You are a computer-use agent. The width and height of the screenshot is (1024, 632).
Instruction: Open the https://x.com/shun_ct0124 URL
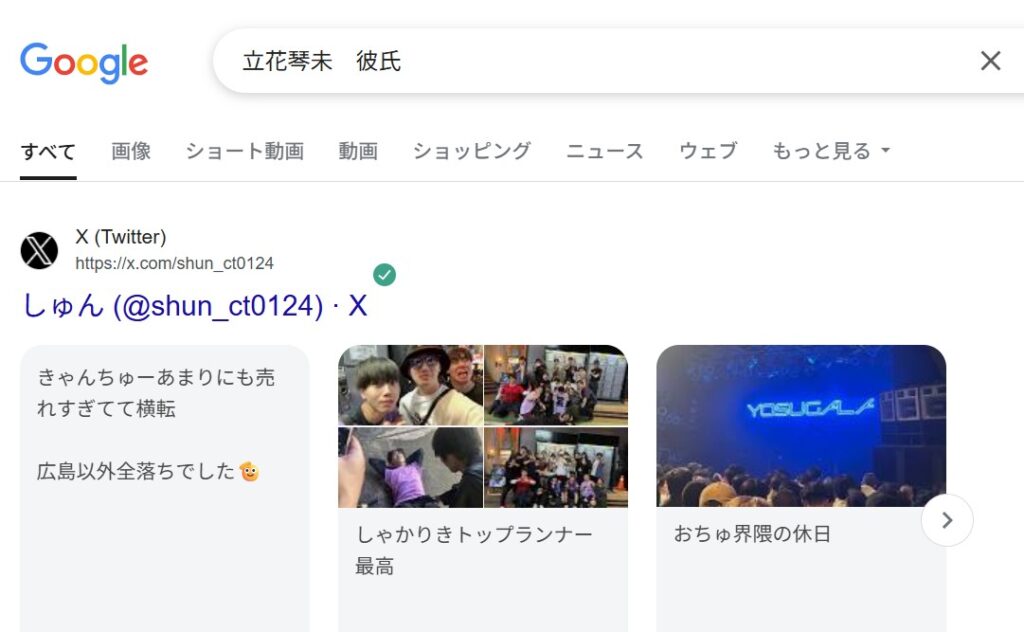click(174, 263)
